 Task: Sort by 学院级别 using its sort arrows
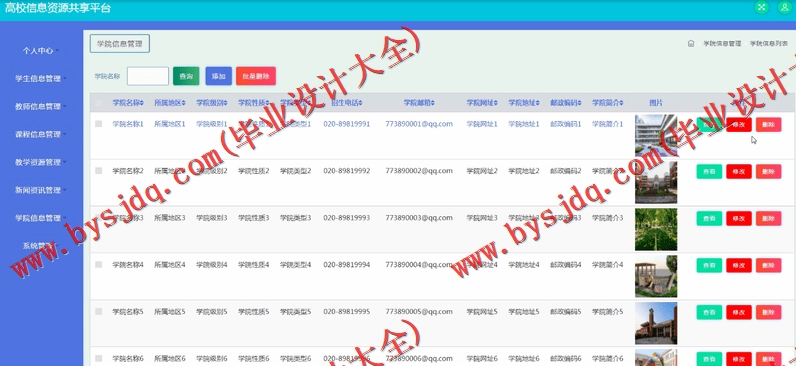[x=226, y=103]
